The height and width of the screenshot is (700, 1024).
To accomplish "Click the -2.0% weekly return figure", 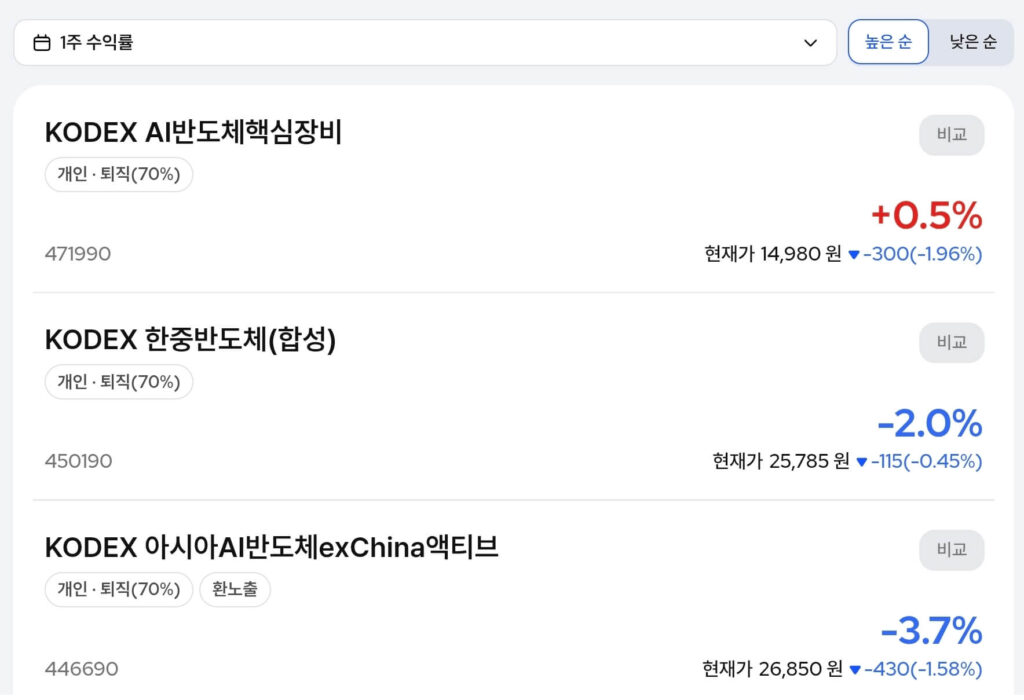I will (930, 424).
